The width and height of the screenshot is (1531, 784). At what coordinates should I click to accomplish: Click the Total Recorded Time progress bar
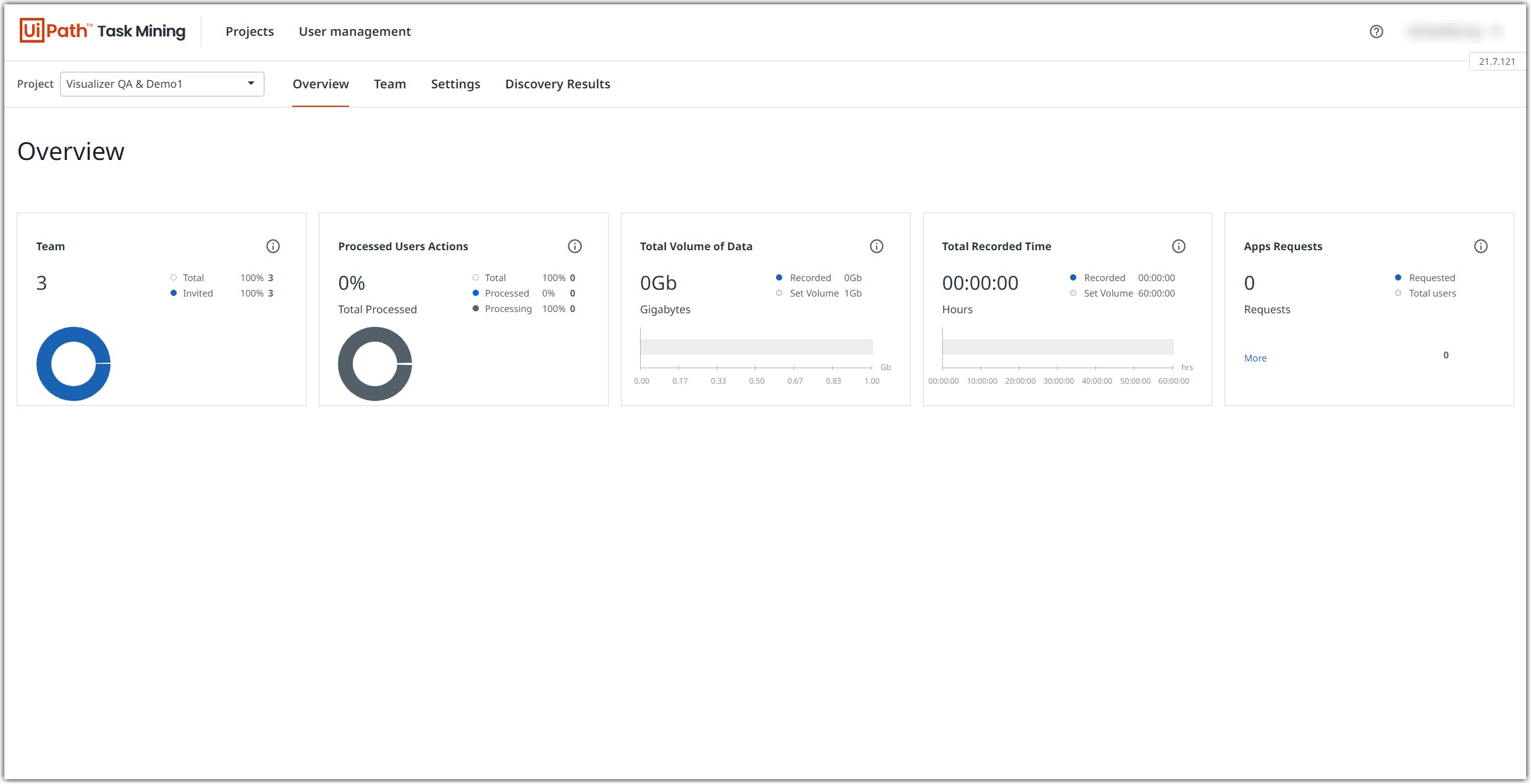click(1058, 347)
